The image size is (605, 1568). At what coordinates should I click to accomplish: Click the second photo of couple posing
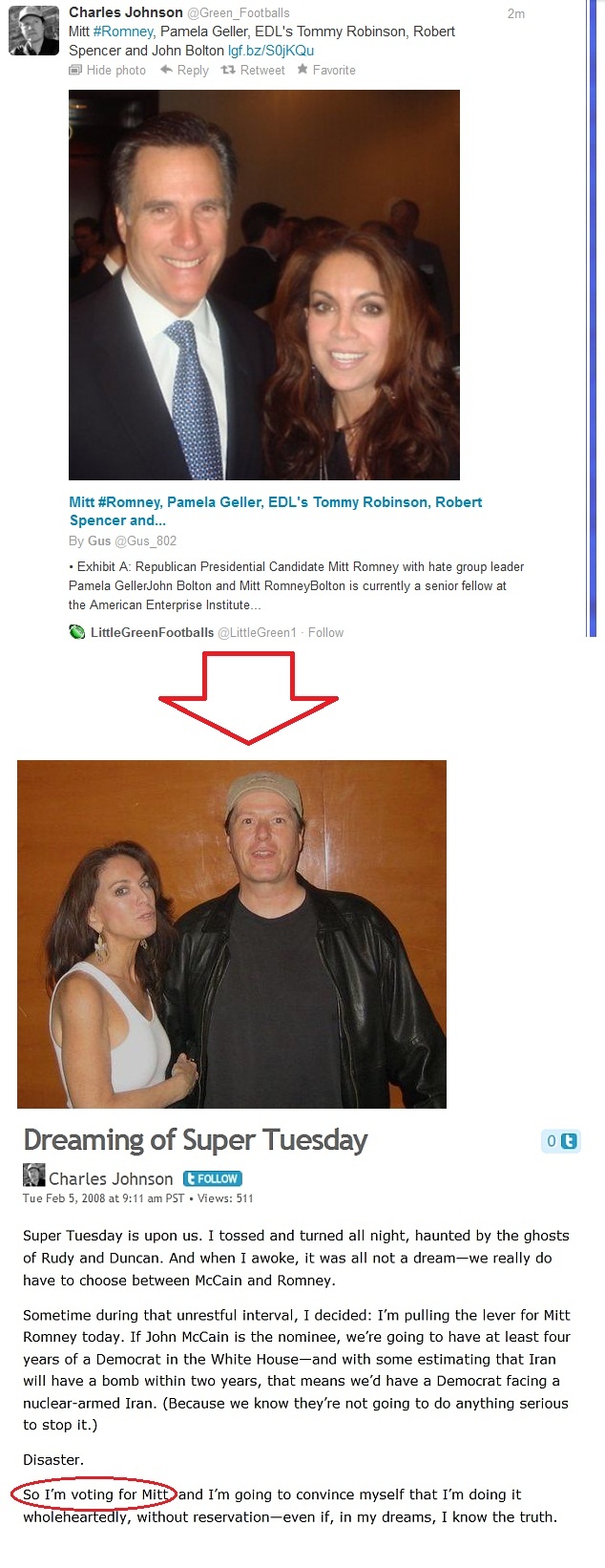[x=232, y=934]
